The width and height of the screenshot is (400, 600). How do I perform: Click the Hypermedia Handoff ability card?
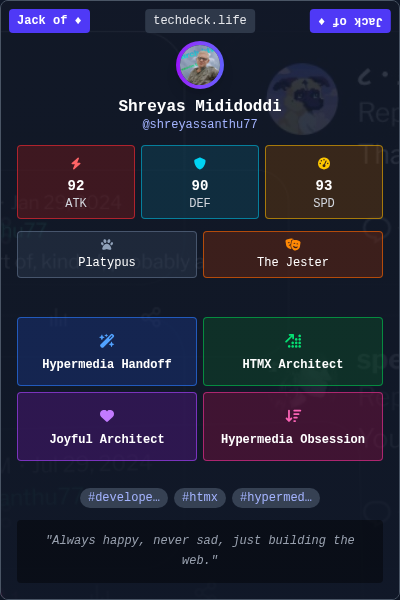(x=107, y=351)
